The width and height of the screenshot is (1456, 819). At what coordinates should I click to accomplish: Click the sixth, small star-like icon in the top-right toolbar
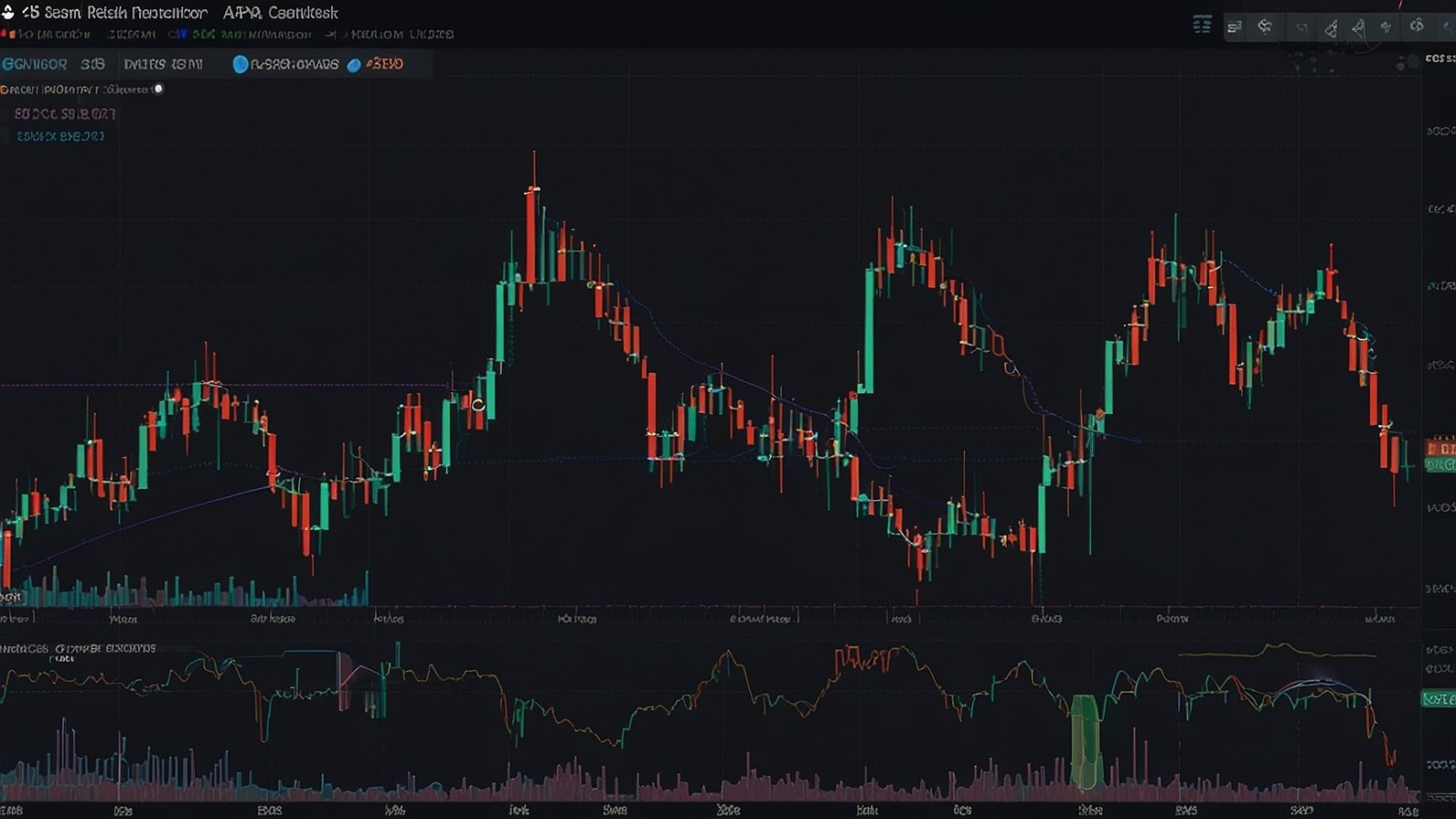point(1386,27)
